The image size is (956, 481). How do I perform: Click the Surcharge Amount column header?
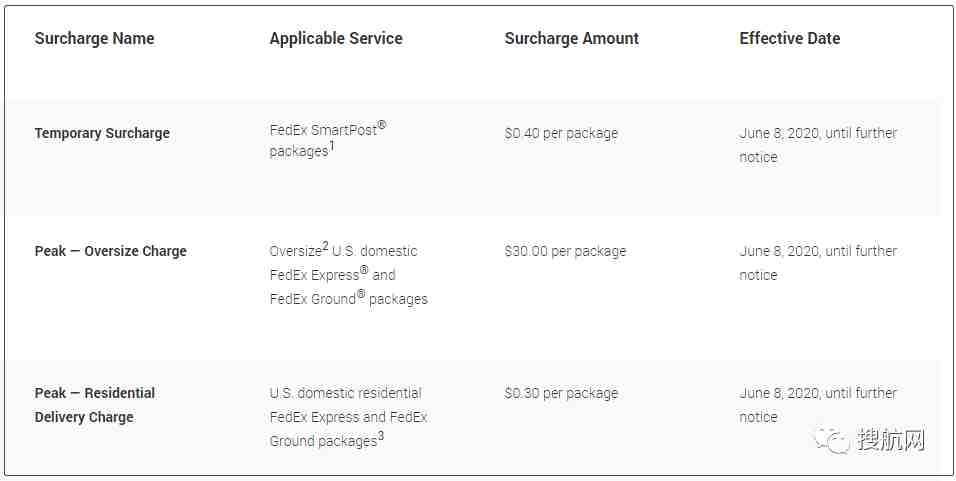click(x=571, y=38)
